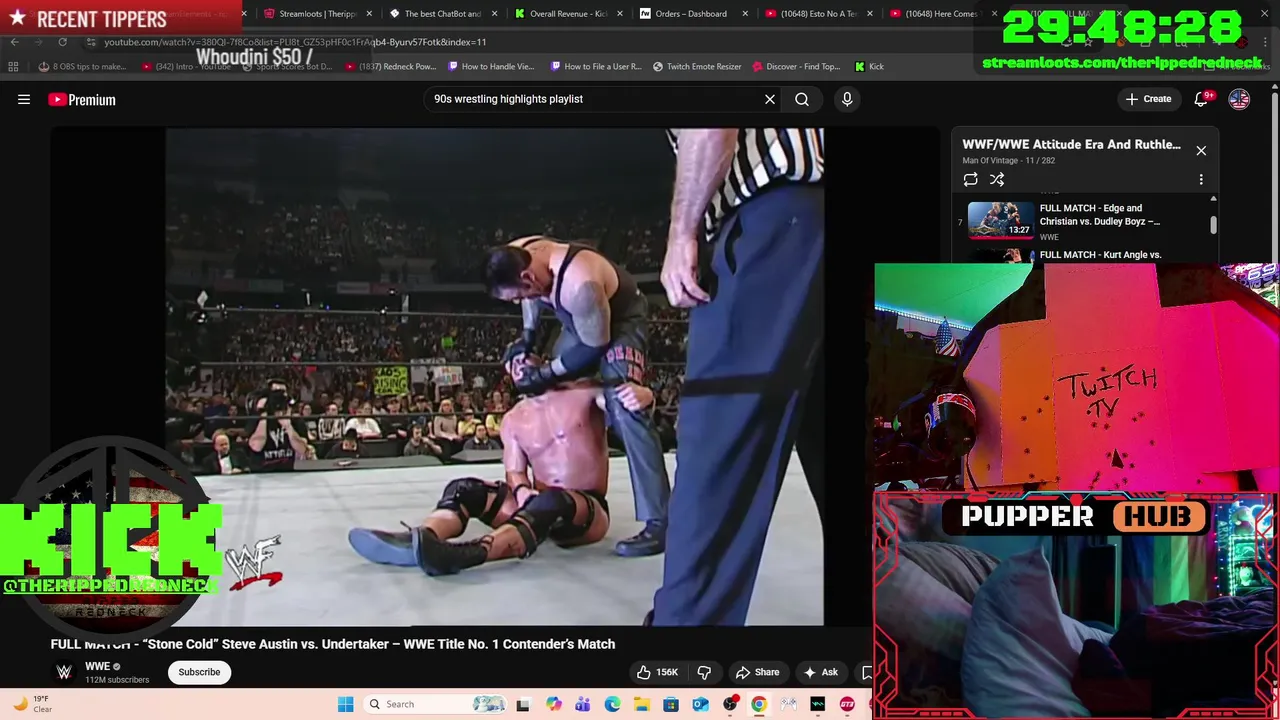Open the browser apps grid shortcut
This screenshot has width=1280, height=720.
[x=13, y=67]
